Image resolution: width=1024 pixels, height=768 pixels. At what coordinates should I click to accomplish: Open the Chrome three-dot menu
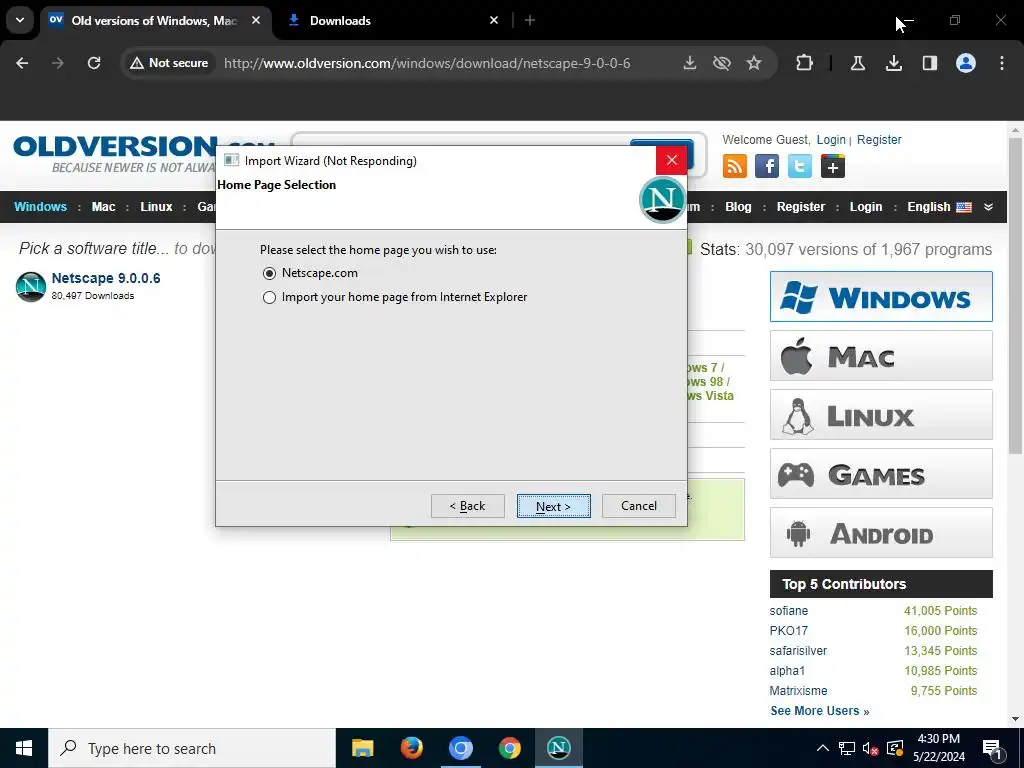pyautogui.click(x=1002, y=63)
